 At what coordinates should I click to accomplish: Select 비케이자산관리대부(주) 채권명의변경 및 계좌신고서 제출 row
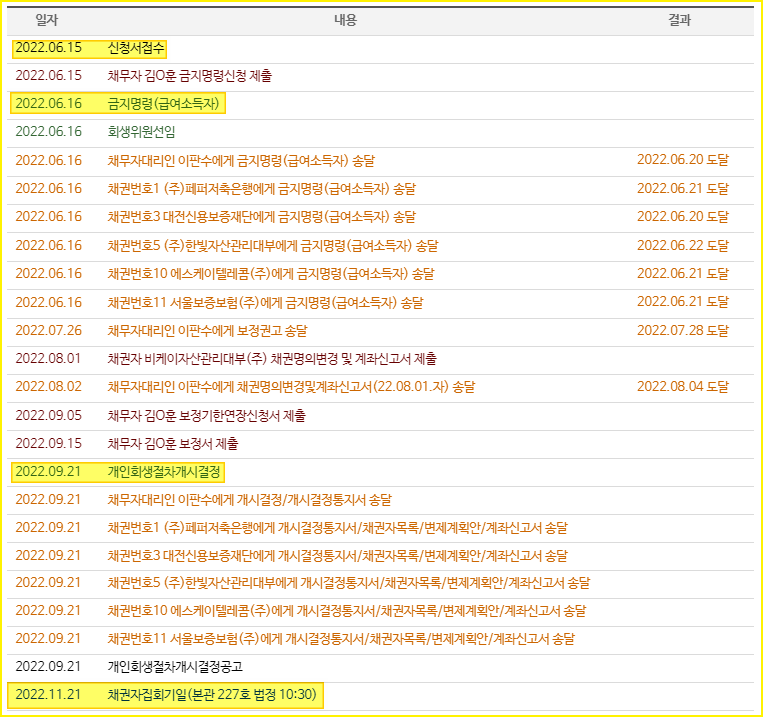coord(381,359)
